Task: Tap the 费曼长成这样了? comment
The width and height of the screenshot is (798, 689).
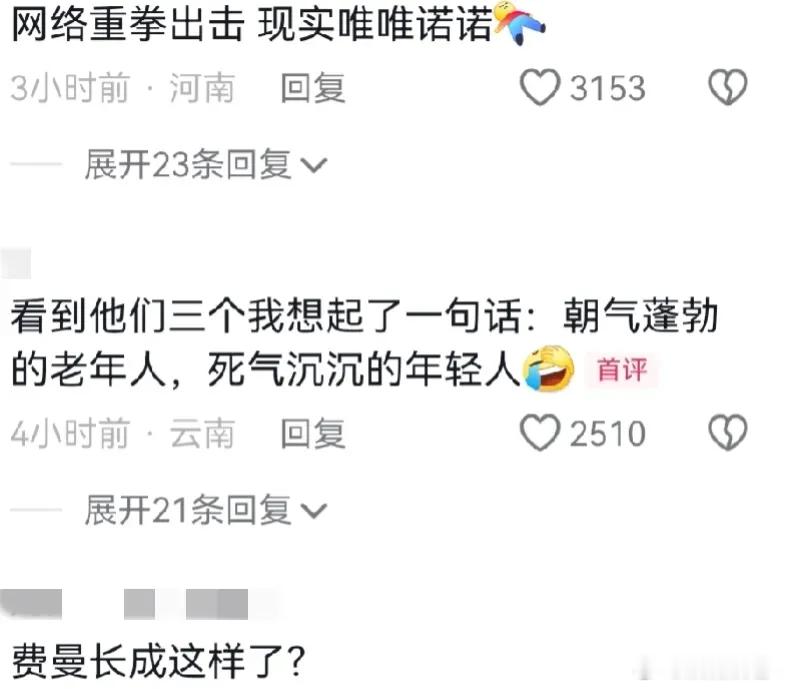Action: 158,661
